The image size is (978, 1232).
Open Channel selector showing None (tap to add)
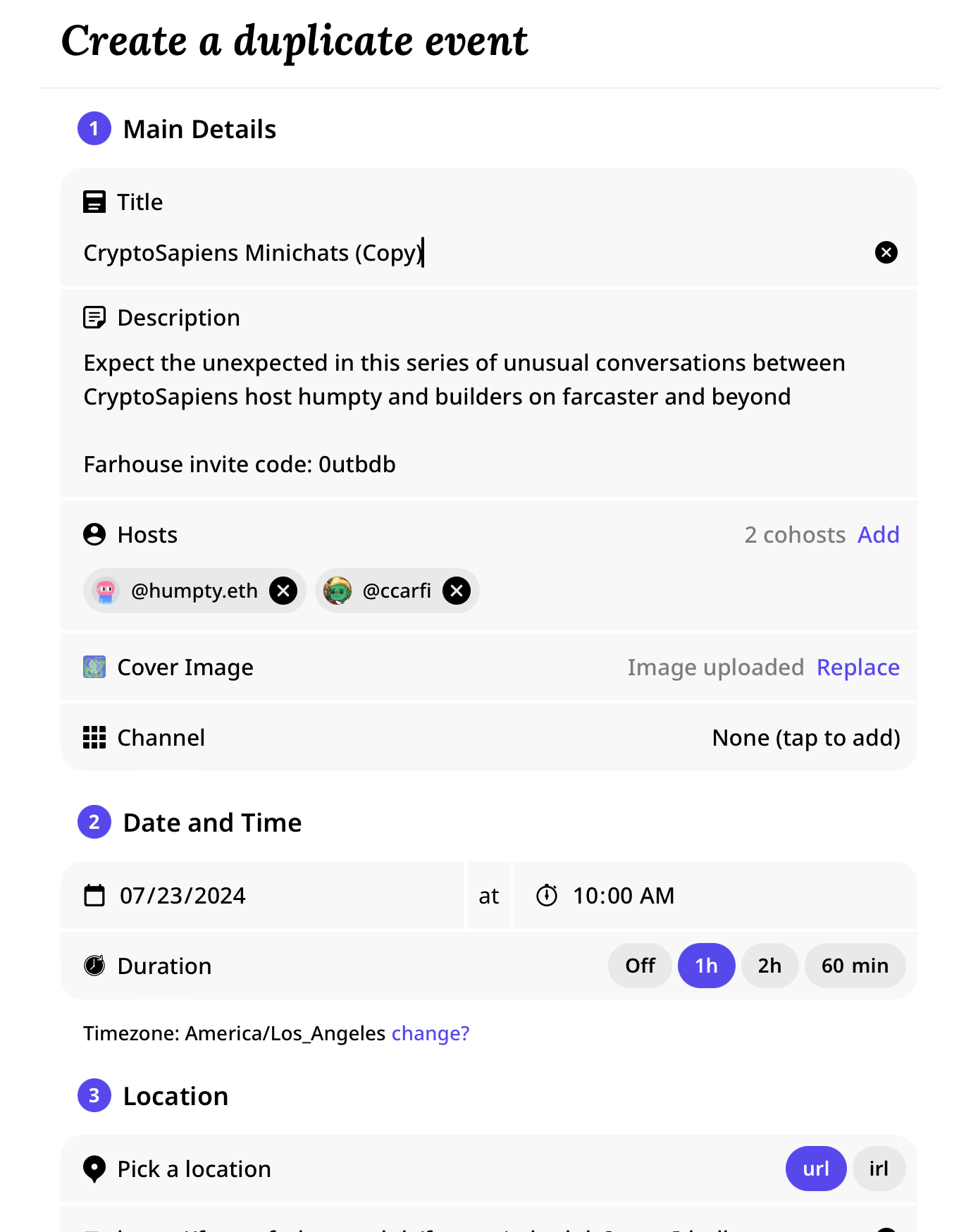point(806,737)
